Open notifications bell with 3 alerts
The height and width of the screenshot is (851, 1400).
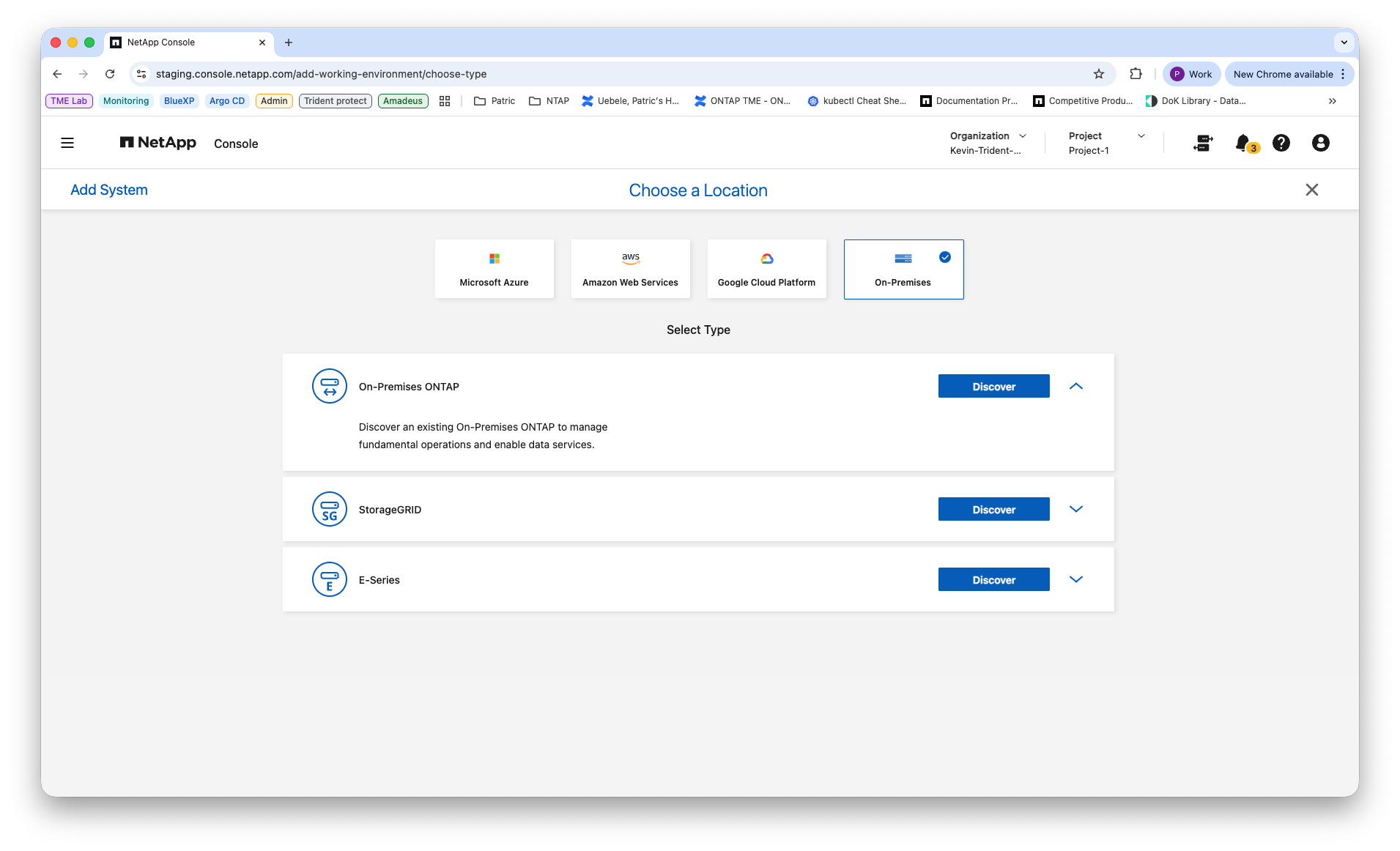coord(1245,143)
